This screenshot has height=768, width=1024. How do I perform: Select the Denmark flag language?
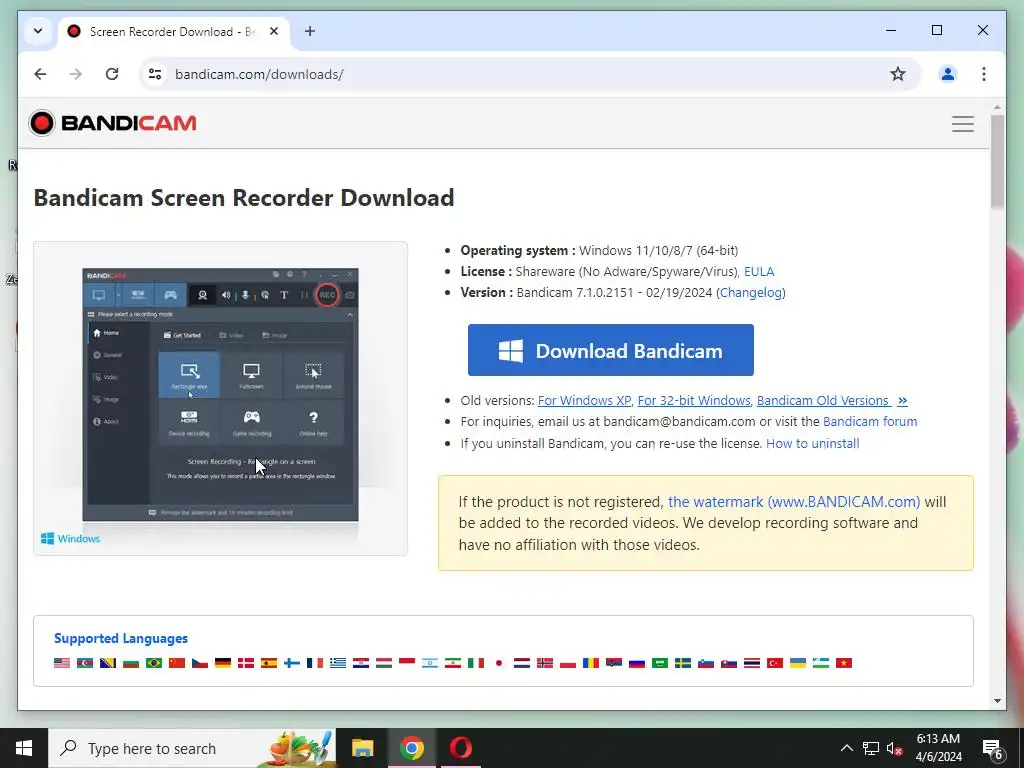point(246,663)
